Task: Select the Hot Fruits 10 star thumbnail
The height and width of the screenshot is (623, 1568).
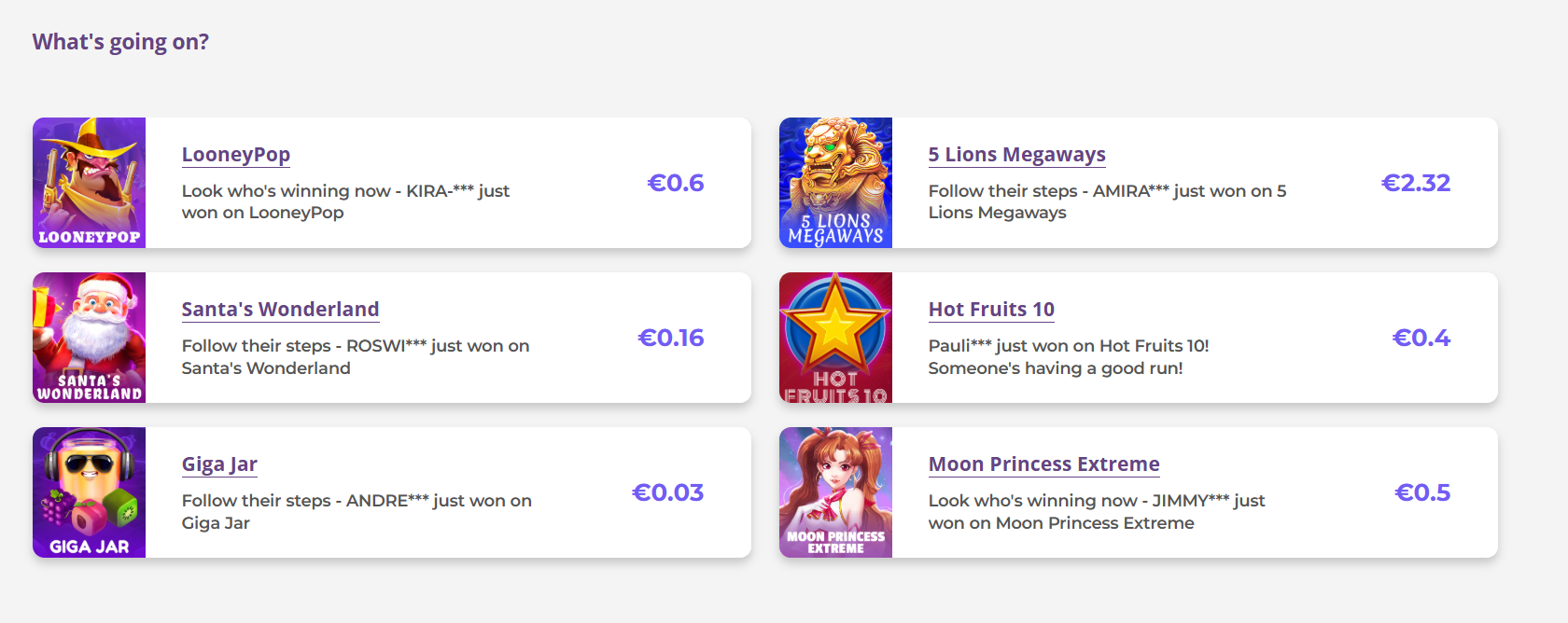Action: pyautogui.click(x=835, y=338)
